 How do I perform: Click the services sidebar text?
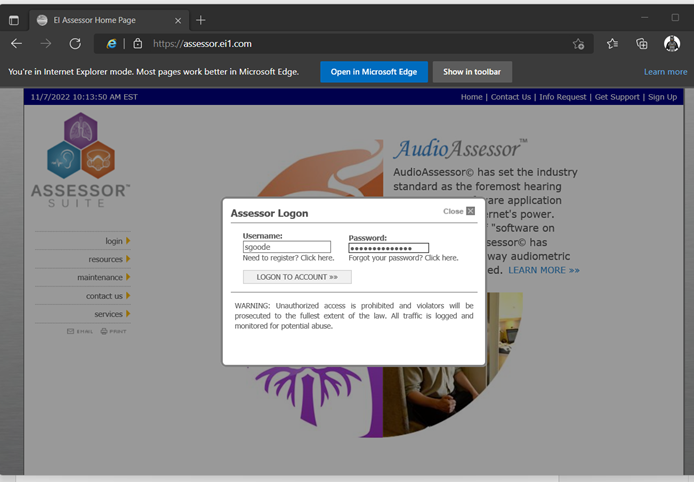pos(108,314)
